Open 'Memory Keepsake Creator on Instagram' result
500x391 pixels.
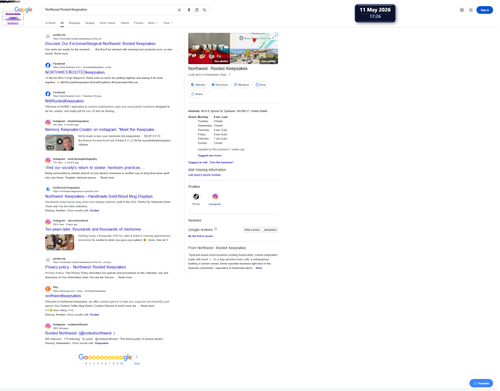101,129
